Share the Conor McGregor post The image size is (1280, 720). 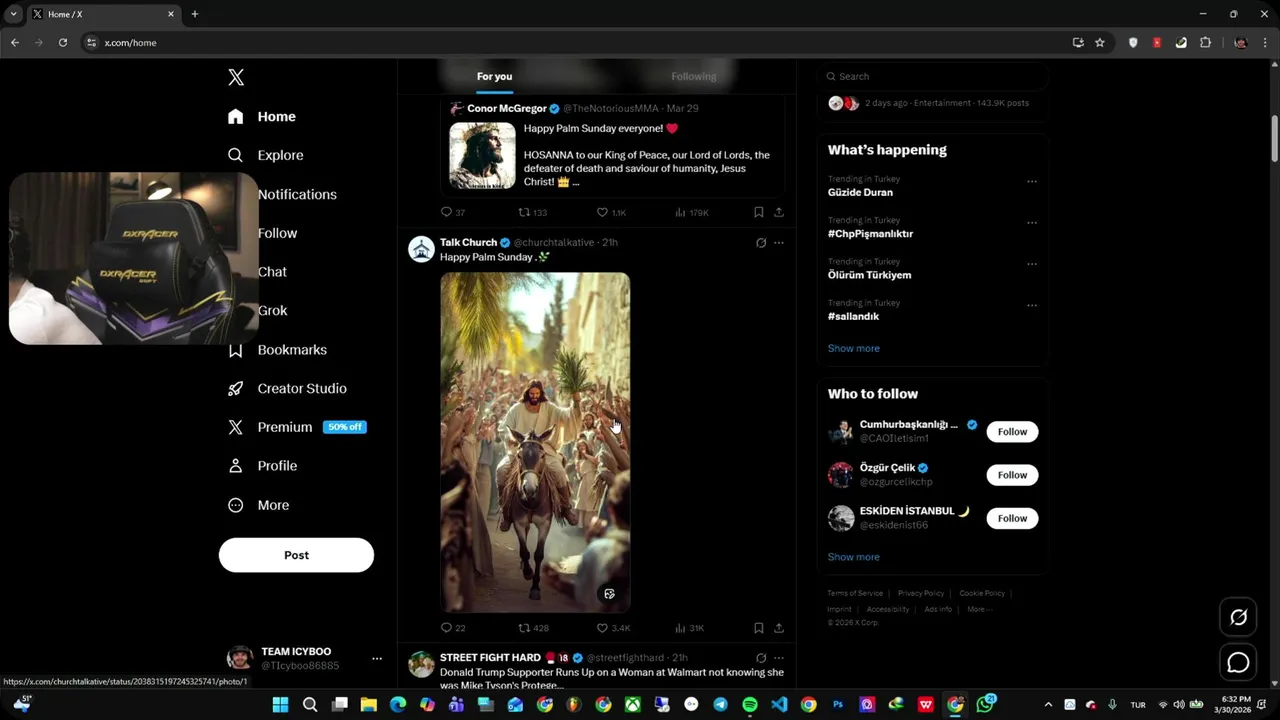pyautogui.click(x=779, y=212)
